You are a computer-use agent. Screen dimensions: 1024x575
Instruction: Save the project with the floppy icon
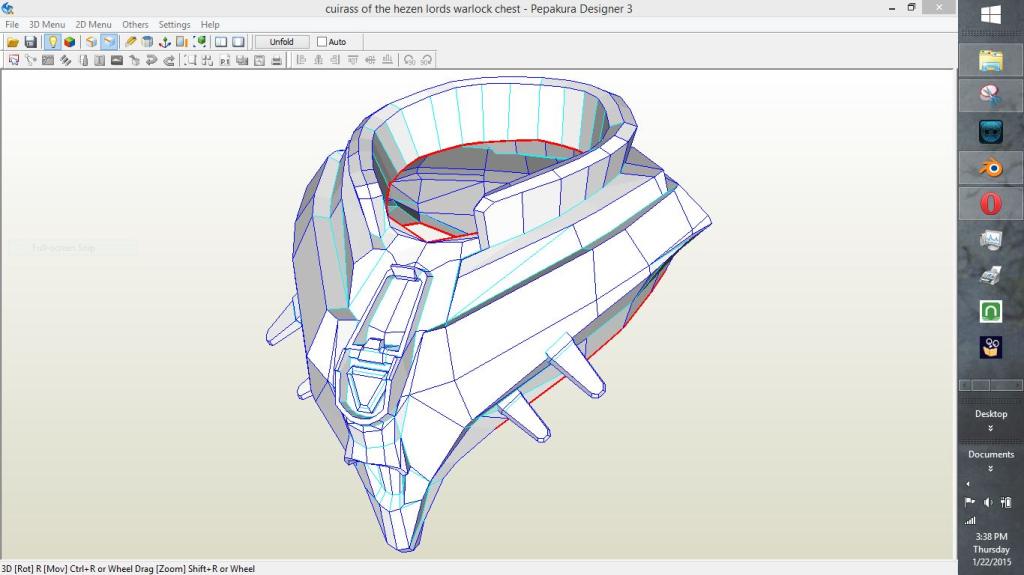(x=30, y=42)
